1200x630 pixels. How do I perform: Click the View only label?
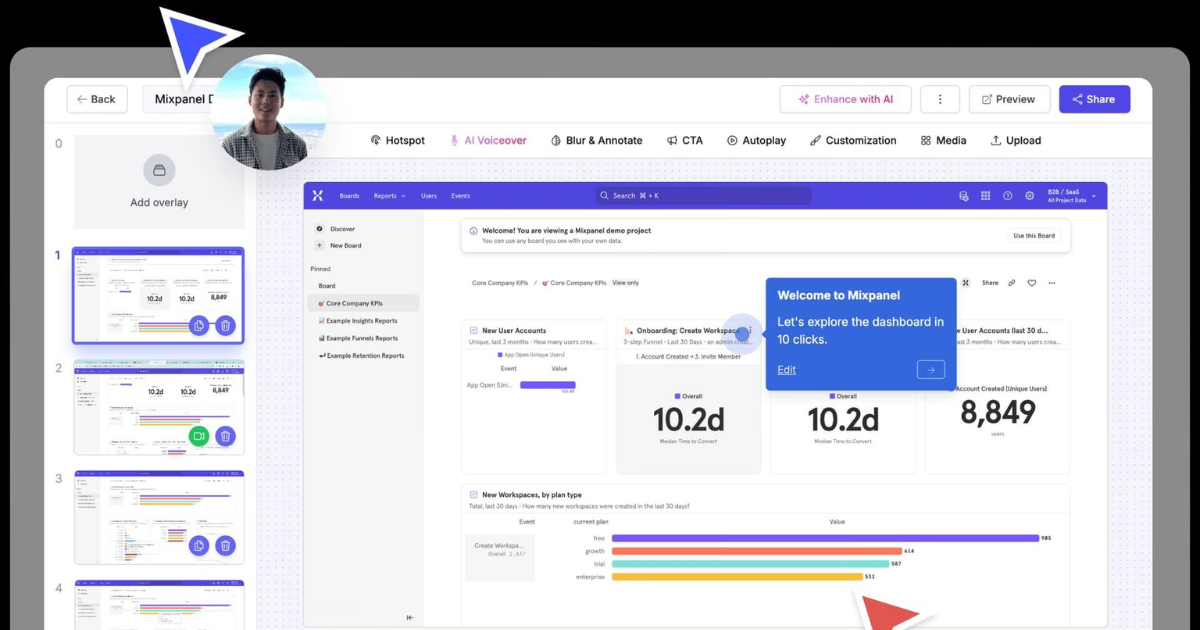click(625, 283)
